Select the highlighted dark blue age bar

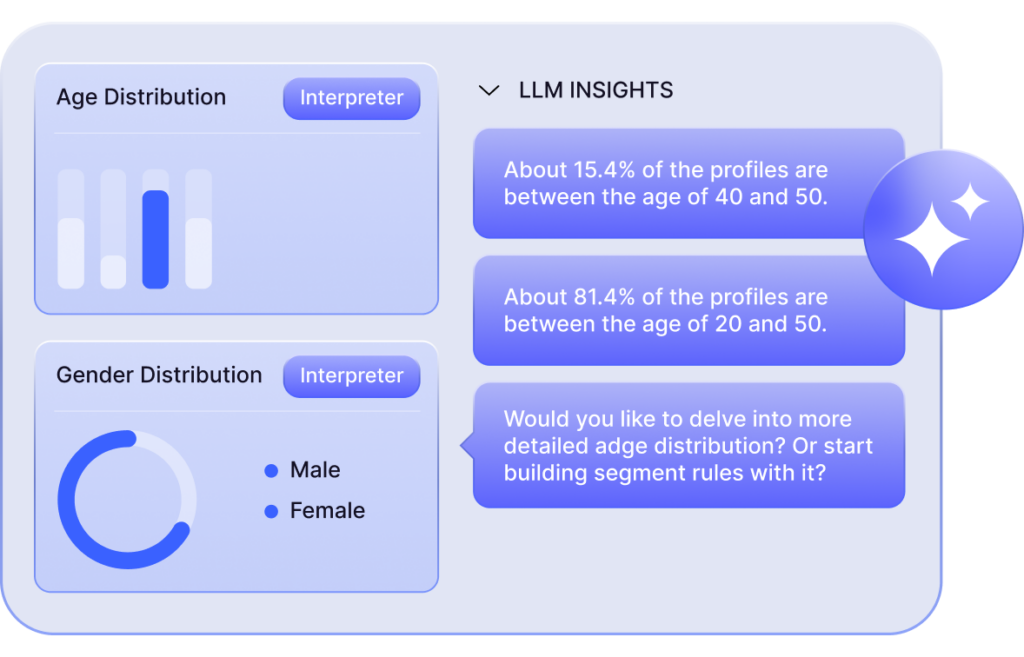coord(155,239)
